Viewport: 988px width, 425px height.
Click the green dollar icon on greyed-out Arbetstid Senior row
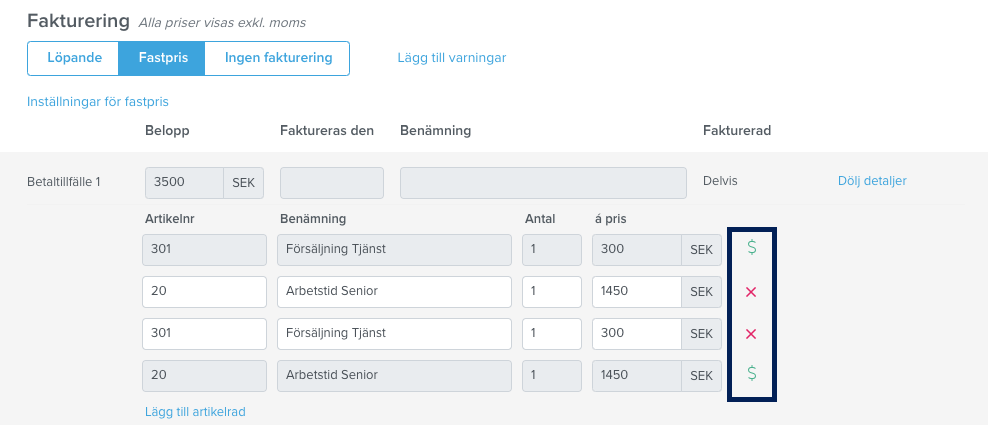751,374
